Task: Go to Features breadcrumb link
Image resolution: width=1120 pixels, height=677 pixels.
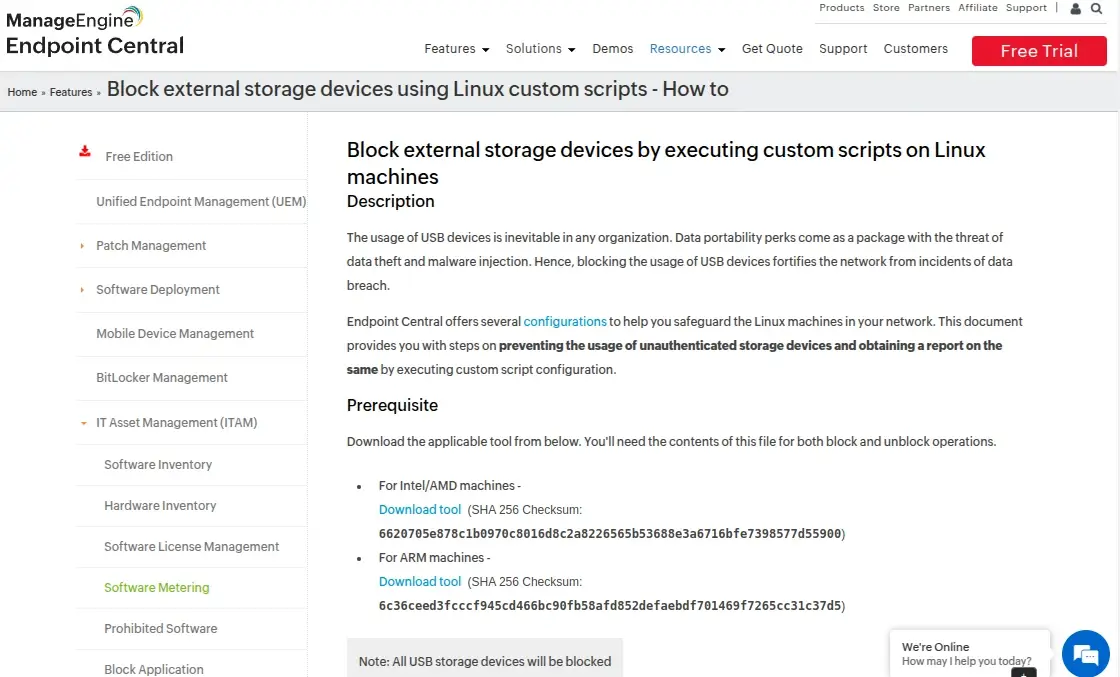Action: click(x=71, y=92)
